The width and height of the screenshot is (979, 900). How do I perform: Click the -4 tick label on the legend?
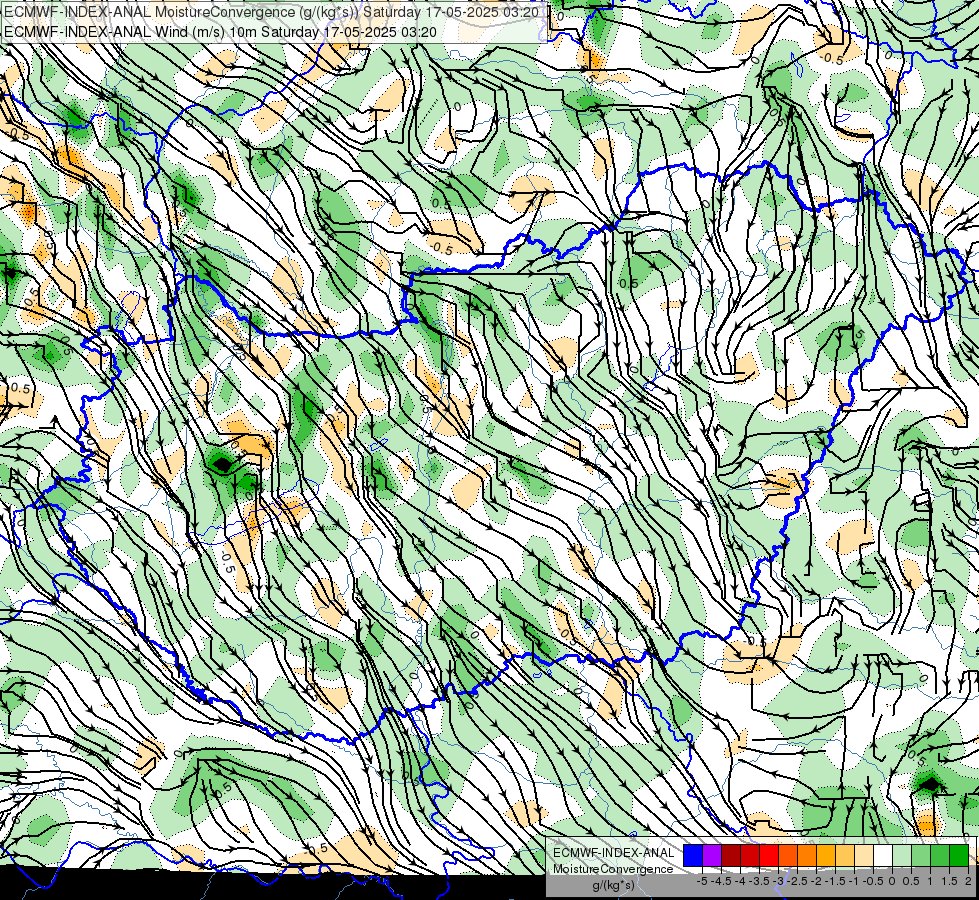[740, 881]
